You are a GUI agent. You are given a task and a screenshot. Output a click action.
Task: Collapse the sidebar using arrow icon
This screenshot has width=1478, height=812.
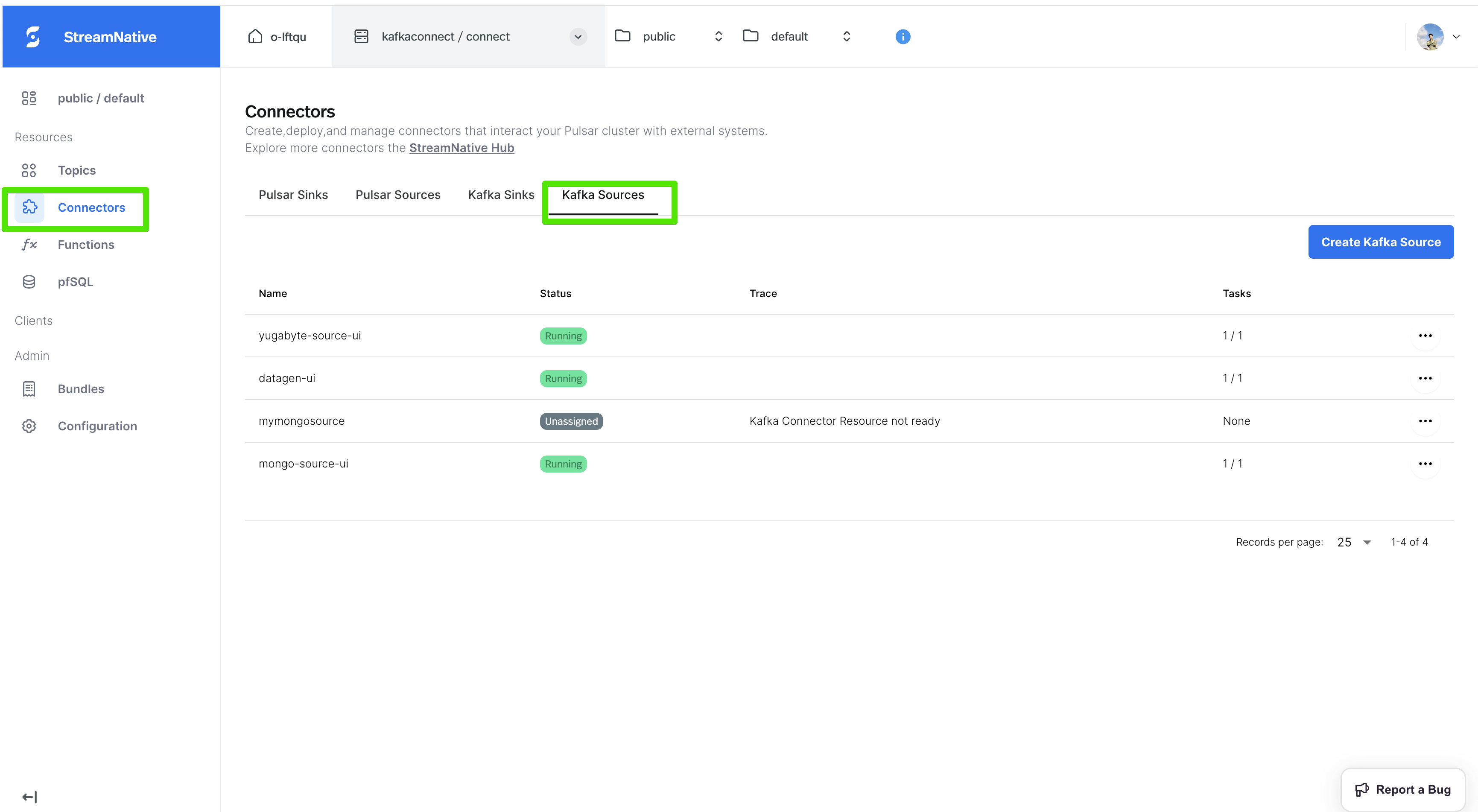29,797
